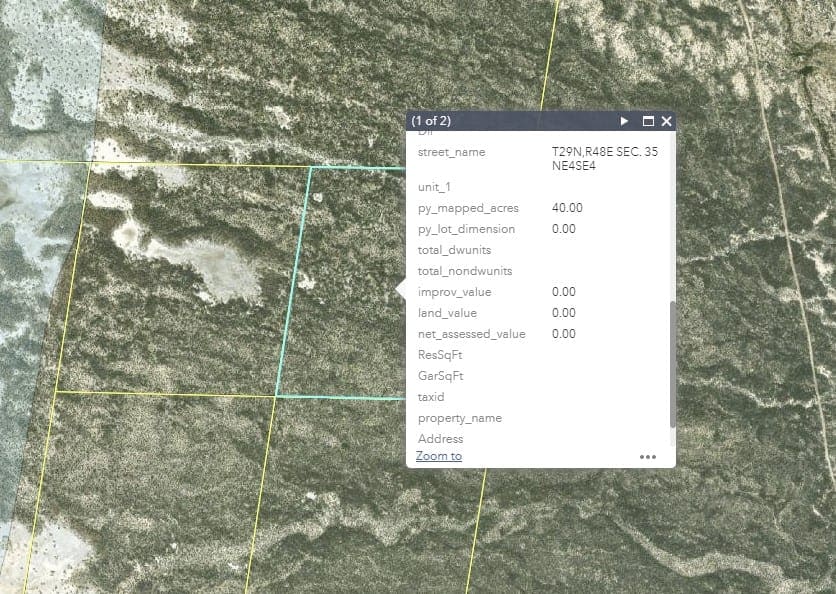836x594 pixels.
Task: Click the (1 of 2) feature counter
Action: (x=432, y=121)
